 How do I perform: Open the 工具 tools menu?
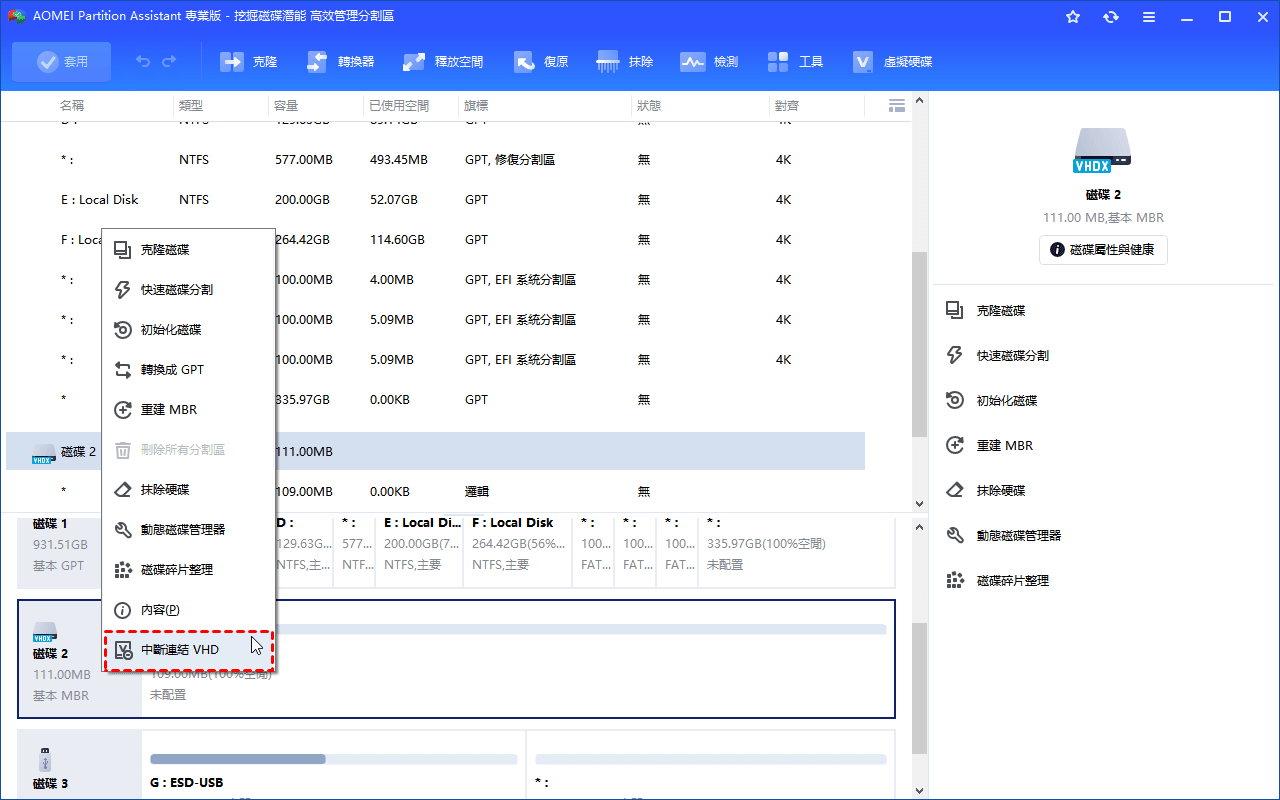pos(795,62)
